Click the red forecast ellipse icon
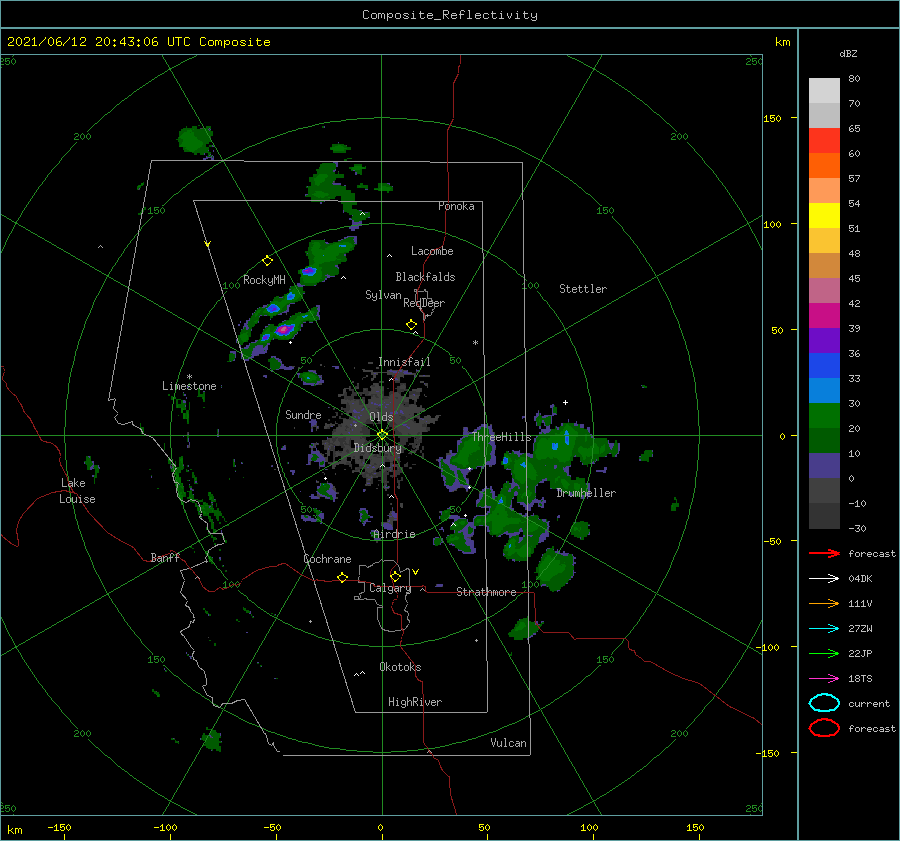Image resolution: width=900 pixels, height=841 pixels. (824, 728)
